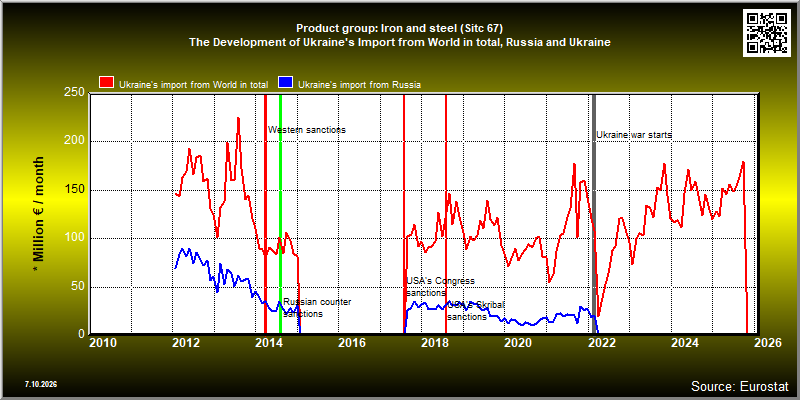Click the y-axis value "50"

(78, 286)
